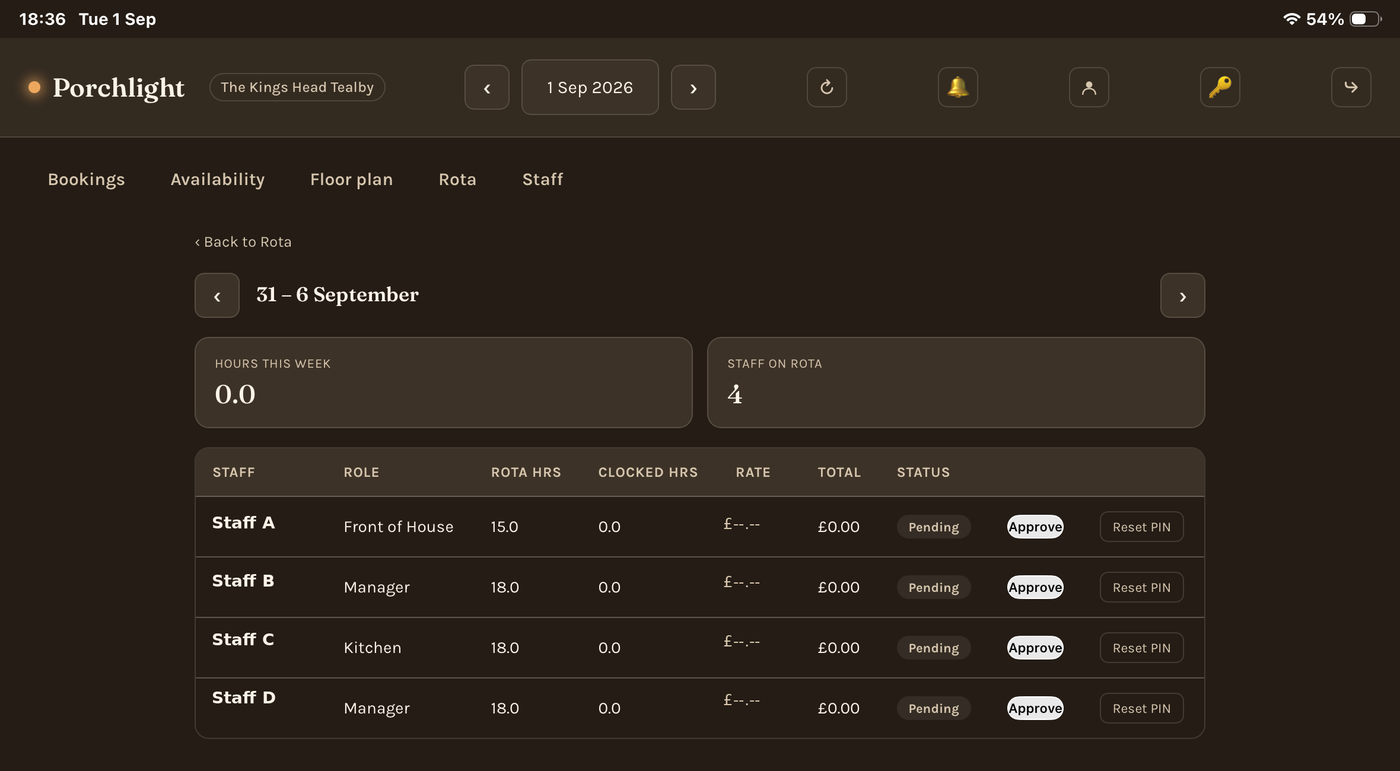Reset PIN for Staff D
The image size is (1400, 771).
[x=1142, y=708]
